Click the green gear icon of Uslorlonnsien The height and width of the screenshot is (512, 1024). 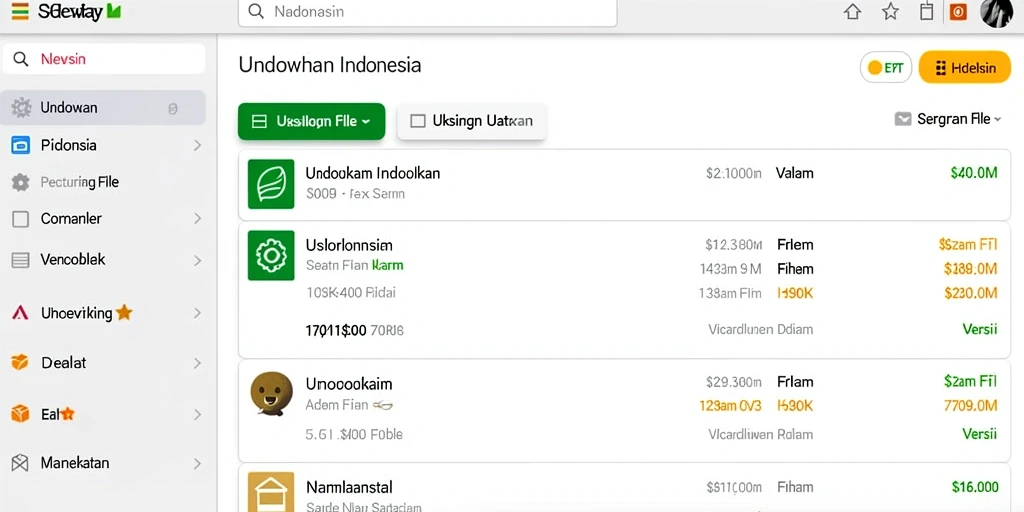click(x=271, y=255)
